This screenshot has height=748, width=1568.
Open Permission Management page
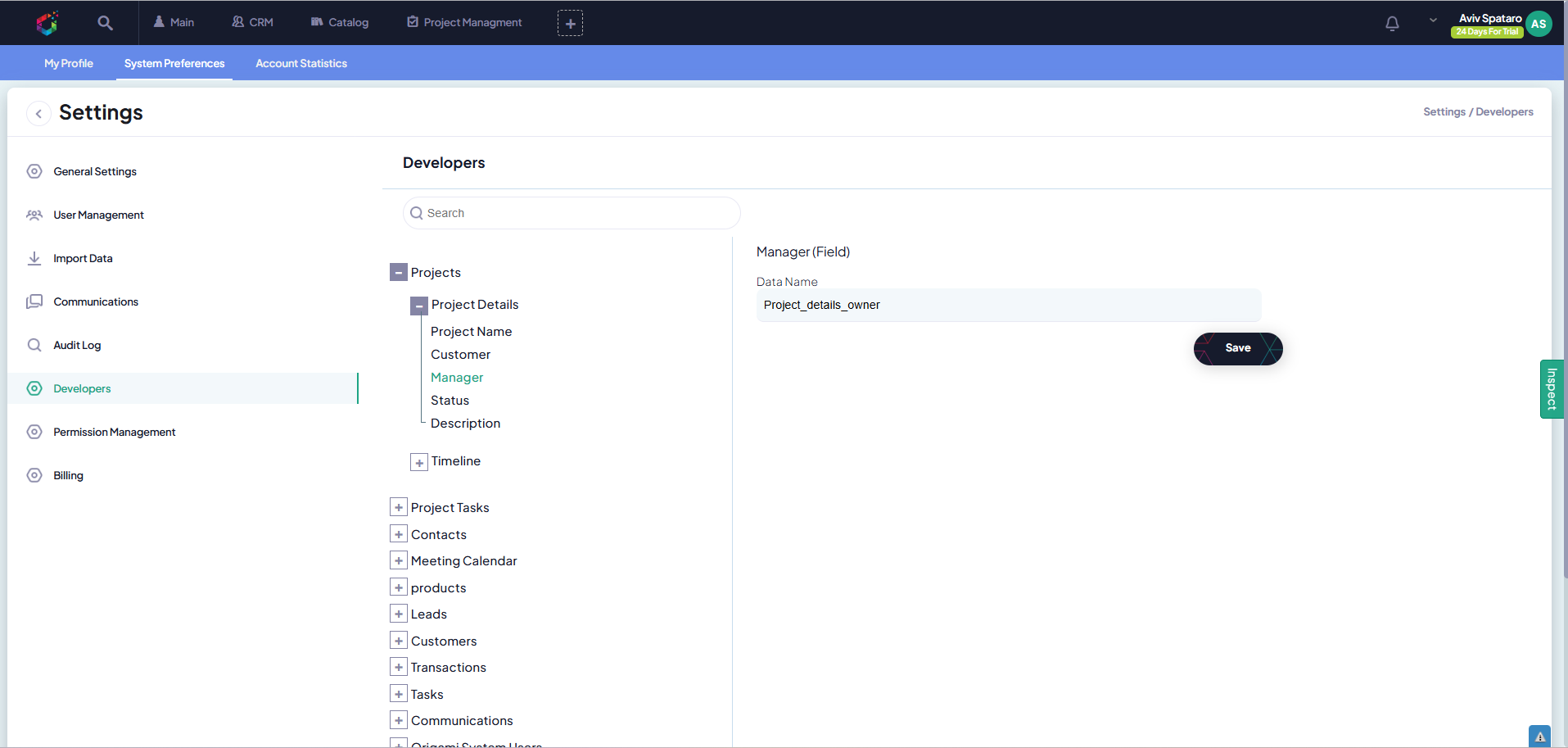click(x=114, y=432)
